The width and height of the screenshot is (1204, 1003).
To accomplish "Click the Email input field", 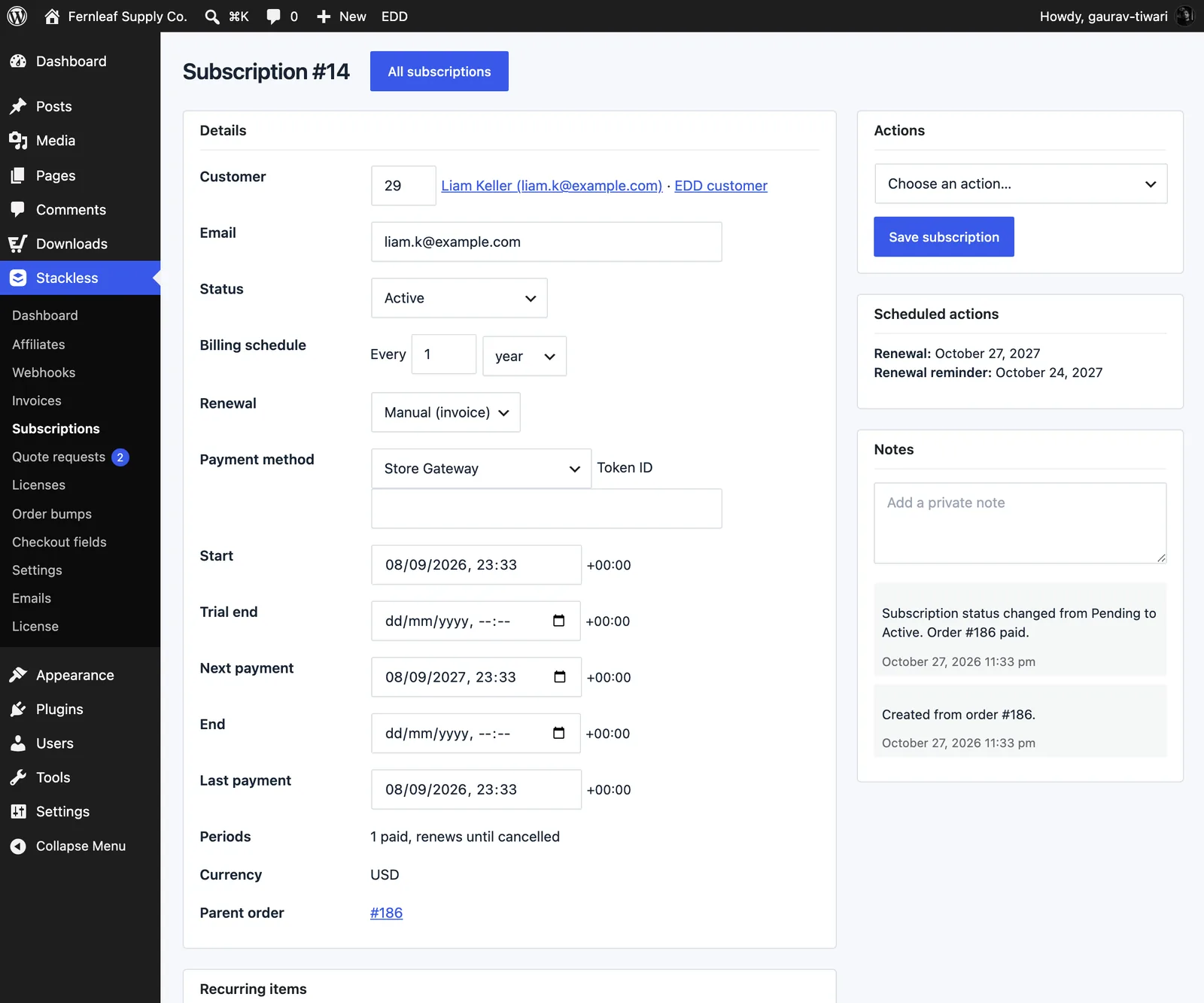I will (x=546, y=242).
